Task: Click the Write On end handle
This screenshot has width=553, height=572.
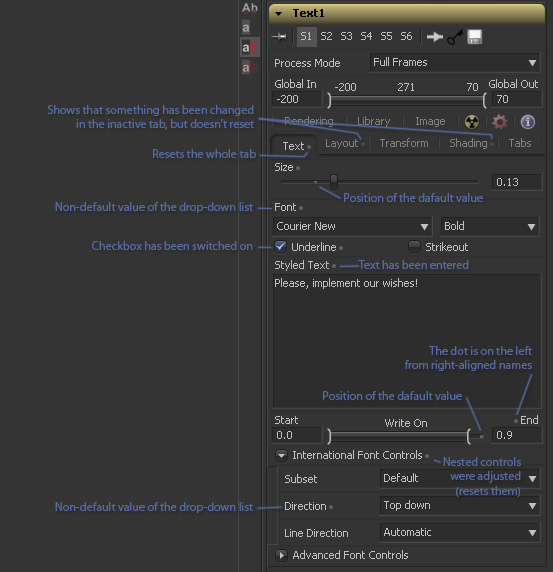Action: coord(469,436)
